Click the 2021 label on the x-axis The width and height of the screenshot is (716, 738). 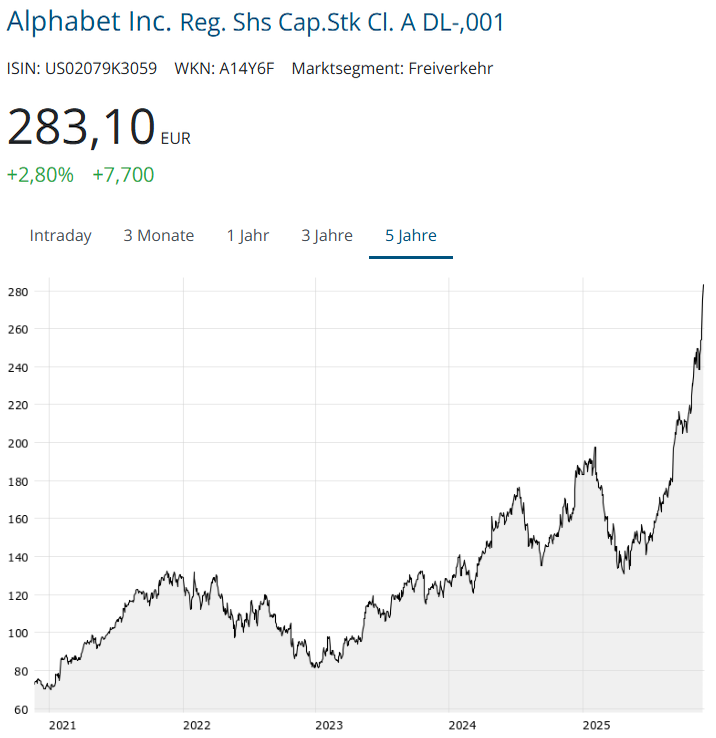point(62,725)
